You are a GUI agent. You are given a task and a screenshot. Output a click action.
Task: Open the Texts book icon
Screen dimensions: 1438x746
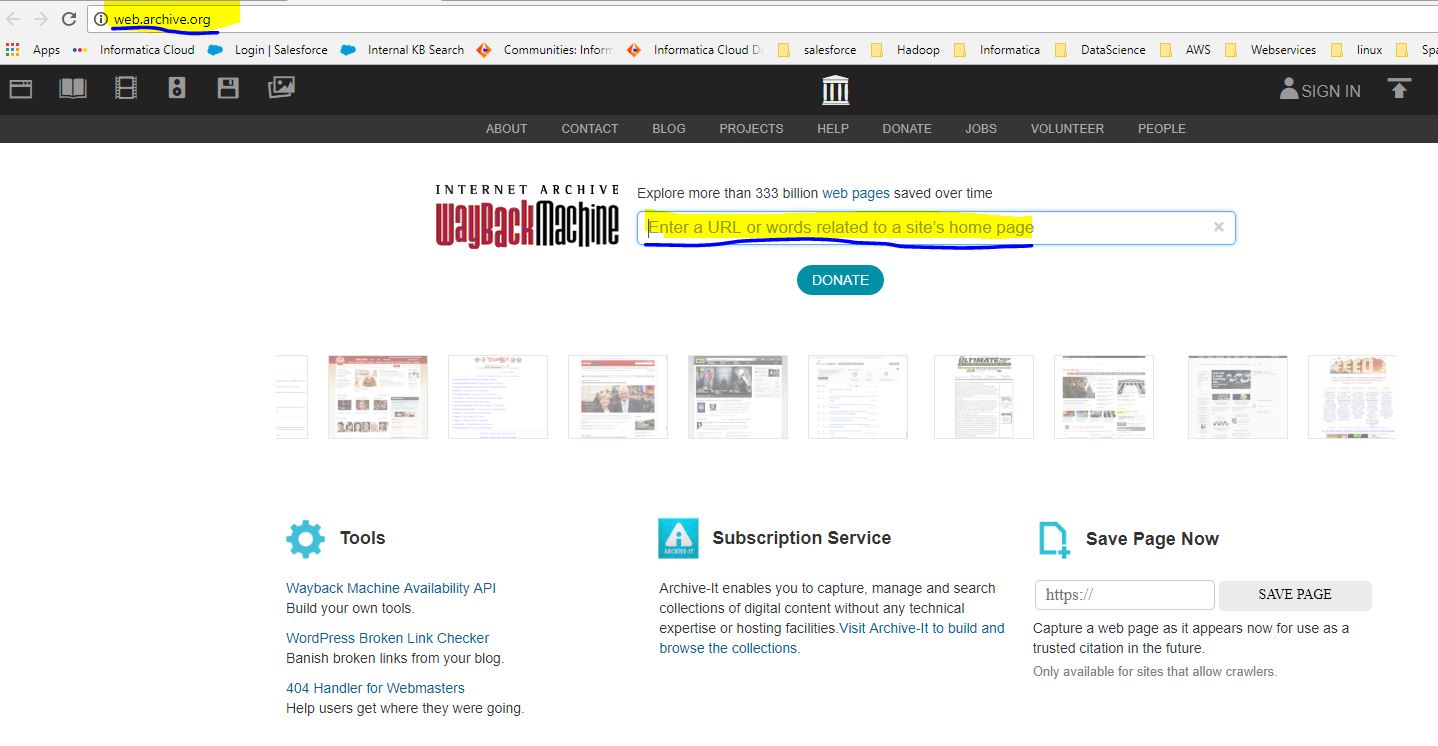(73, 89)
